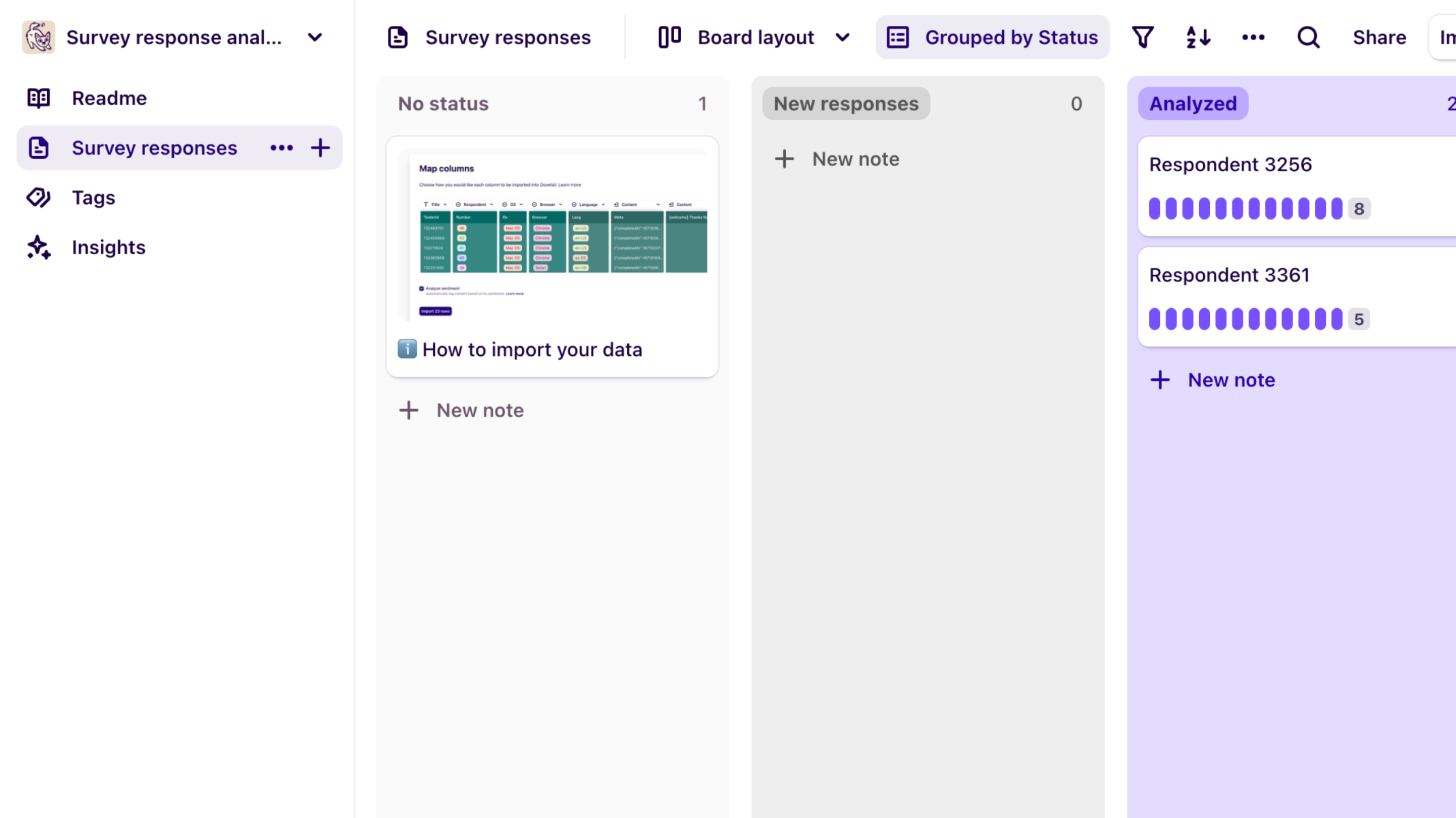Open Respondent 3361 note card
This screenshot has width=1456, height=818.
(1229, 275)
